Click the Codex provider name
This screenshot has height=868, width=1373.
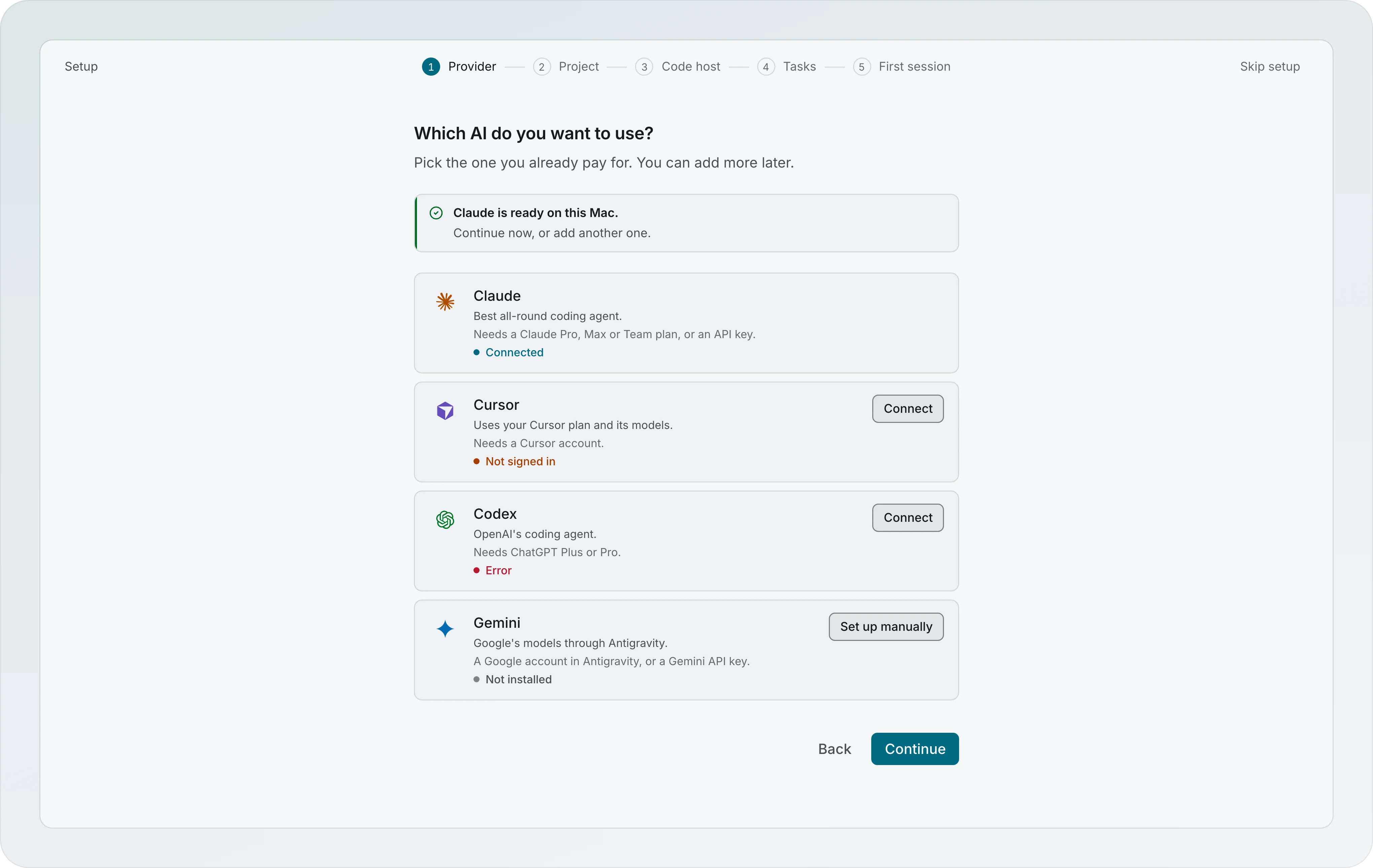495,513
